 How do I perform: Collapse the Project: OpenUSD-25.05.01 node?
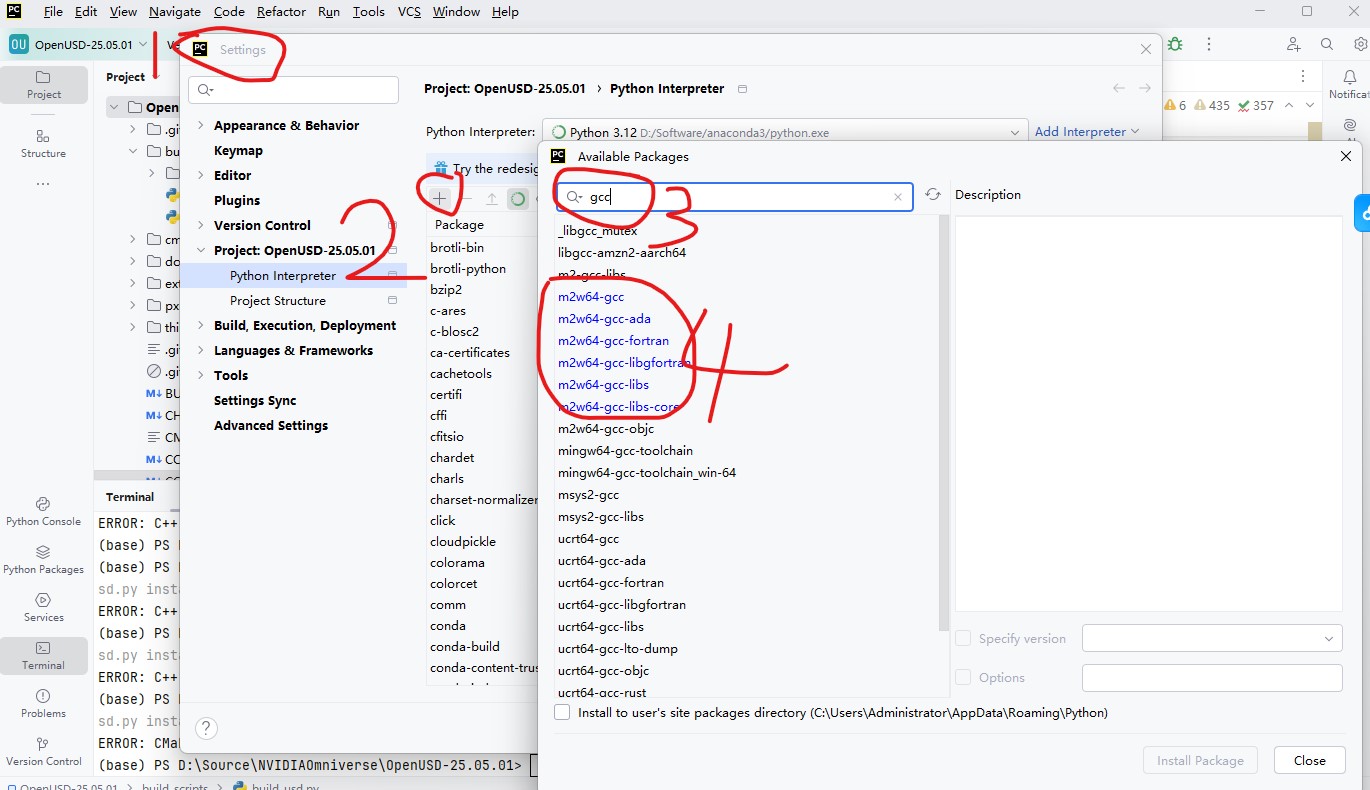click(x=200, y=250)
